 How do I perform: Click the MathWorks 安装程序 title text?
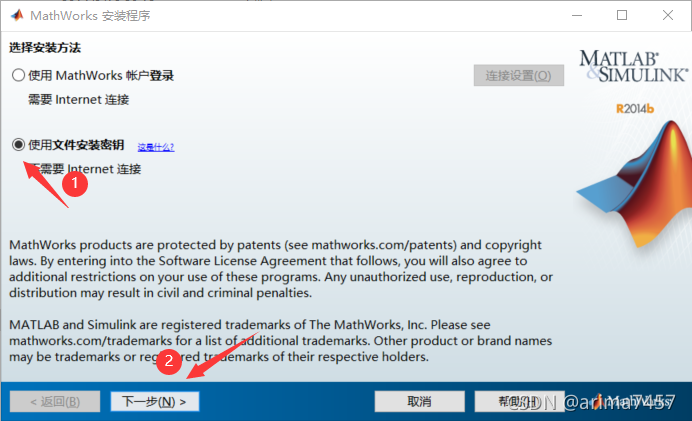tap(95, 15)
